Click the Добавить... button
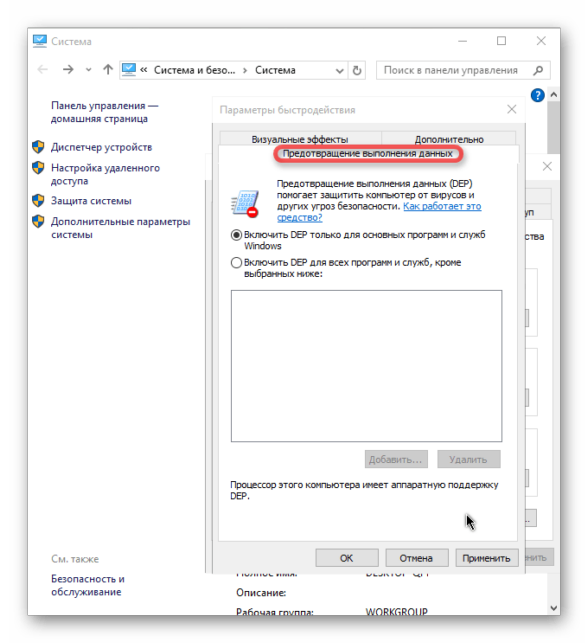588x643 pixels. 396,459
